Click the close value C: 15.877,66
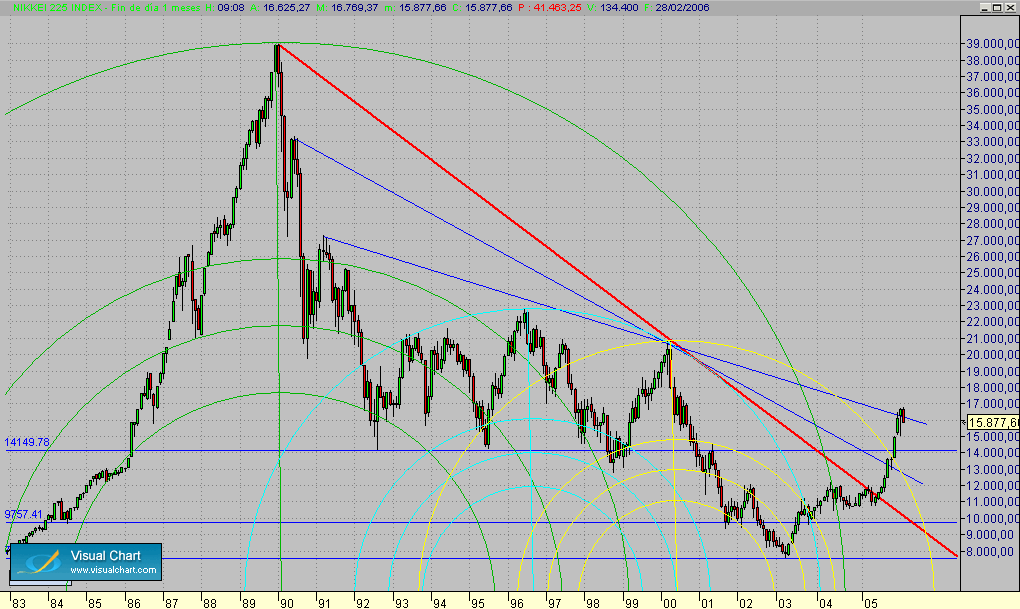This screenshot has width=1020, height=609. (482, 8)
